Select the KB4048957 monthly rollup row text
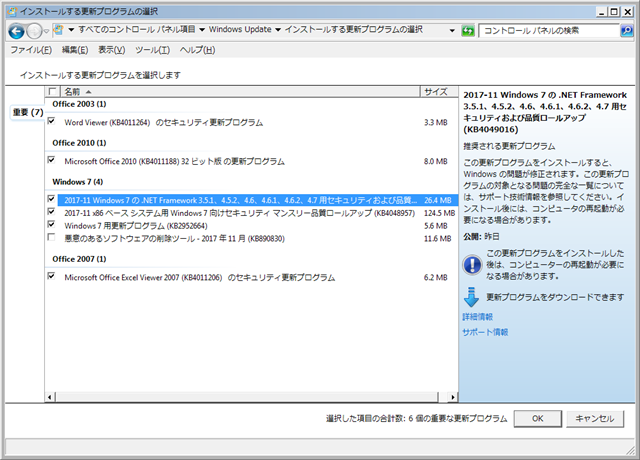Image resolution: width=640 pixels, height=460 pixels. point(240,213)
